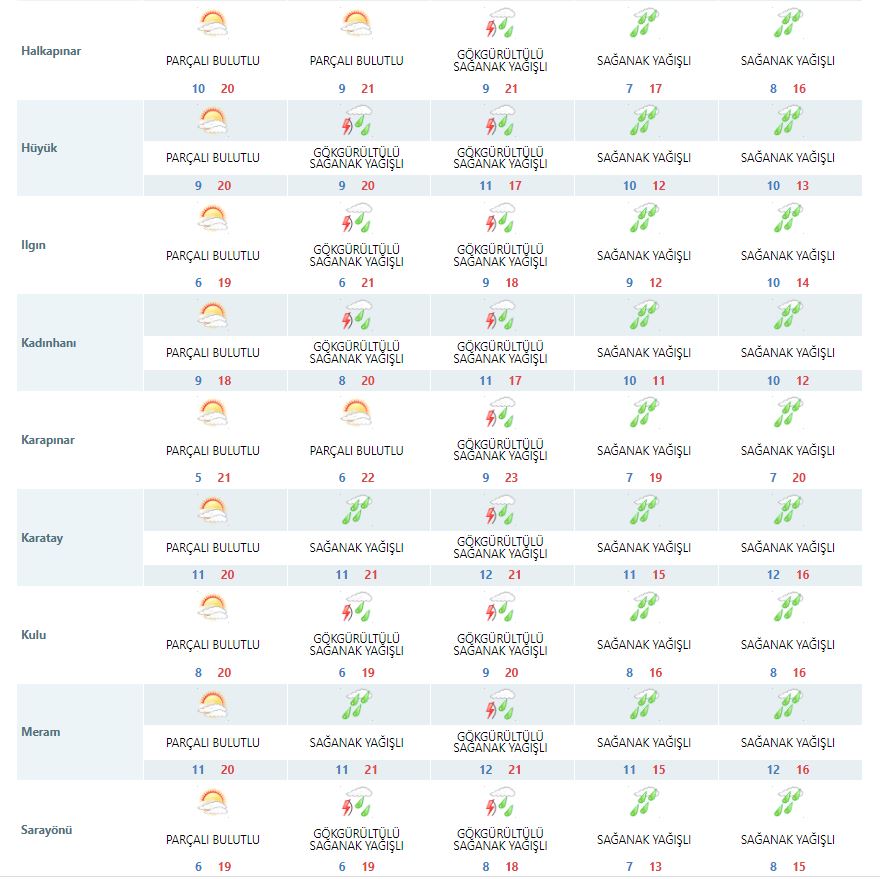Click Karatay's partly cloudy weather icon
The width and height of the screenshot is (880, 879).
point(212,511)
